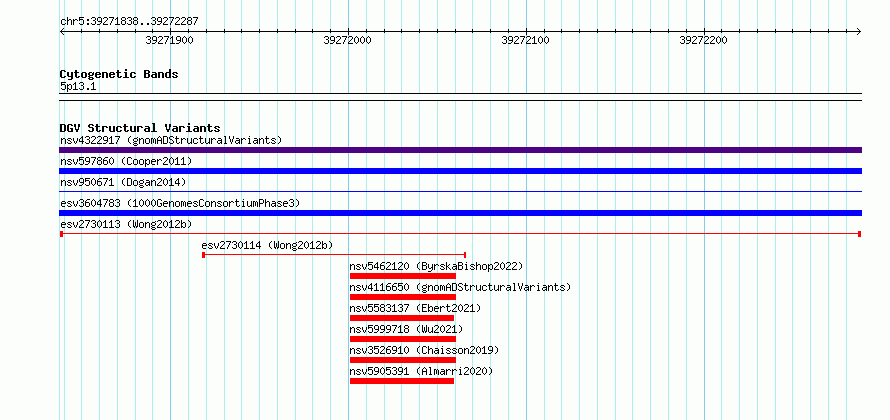Click ruler position 39272200
Screen dimensions: 890x420
(704, 40)
